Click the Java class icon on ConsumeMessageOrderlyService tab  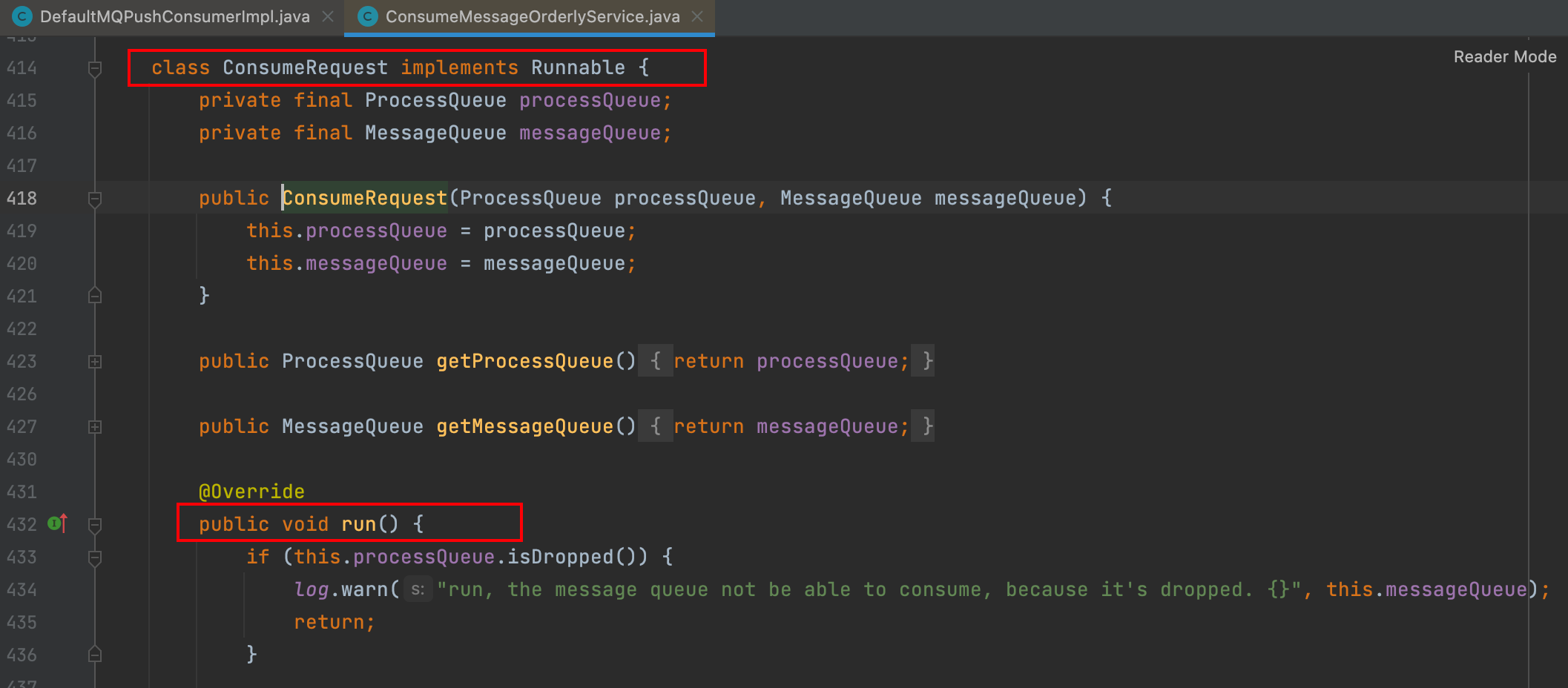coord(367,16)
